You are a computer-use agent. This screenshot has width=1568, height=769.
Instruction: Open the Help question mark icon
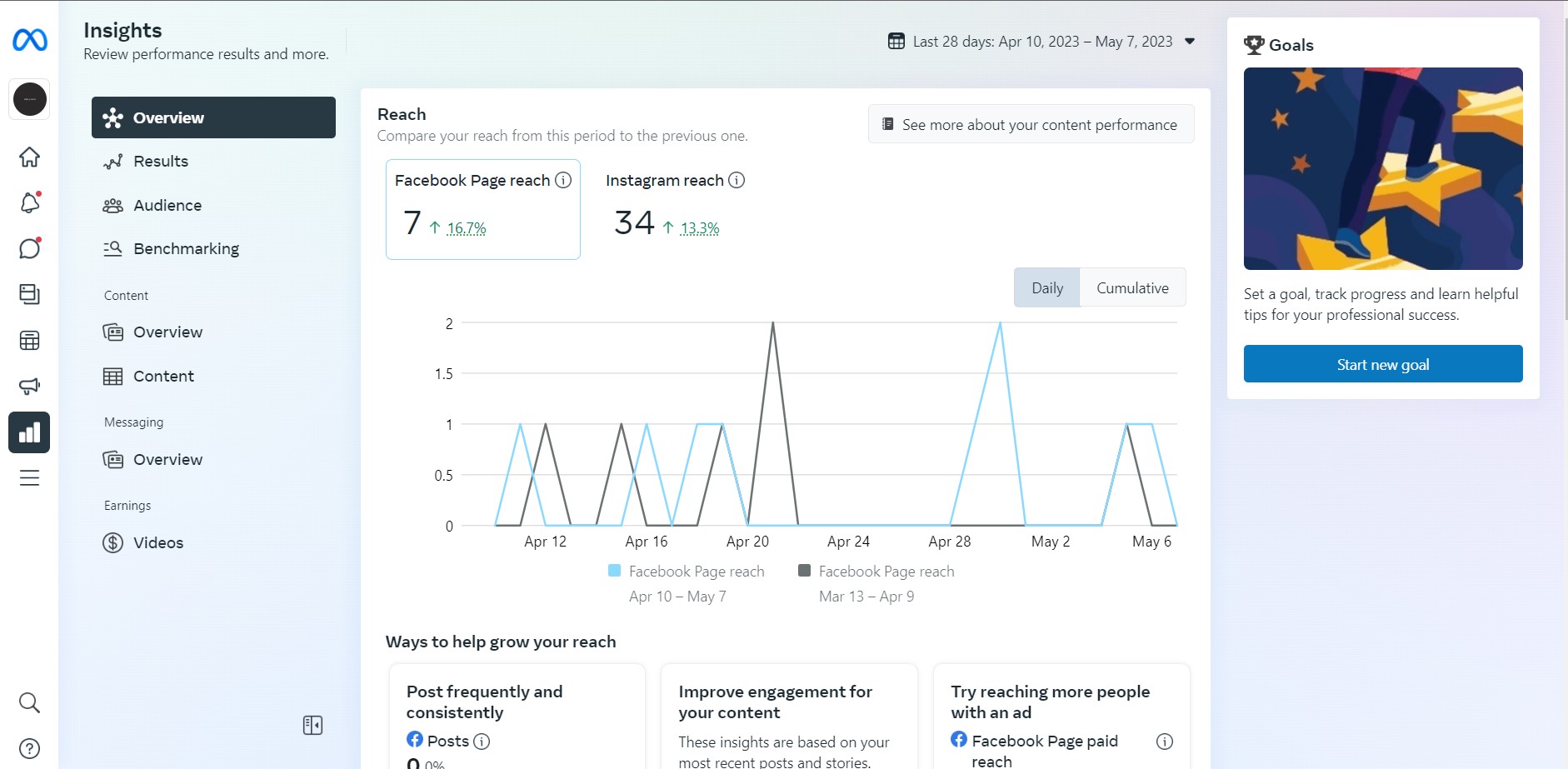coord(29,748)
